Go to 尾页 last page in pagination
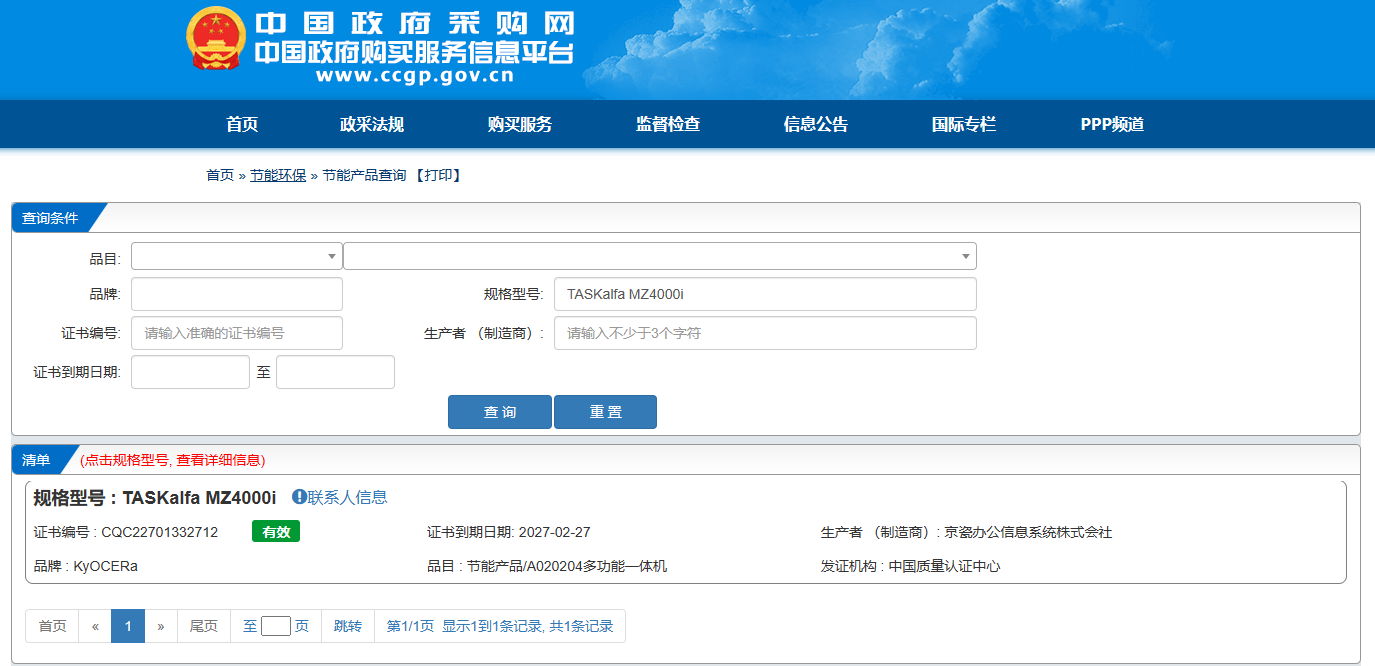Image resolution: width=1375 pixels, height=666 pixels. 204,626
